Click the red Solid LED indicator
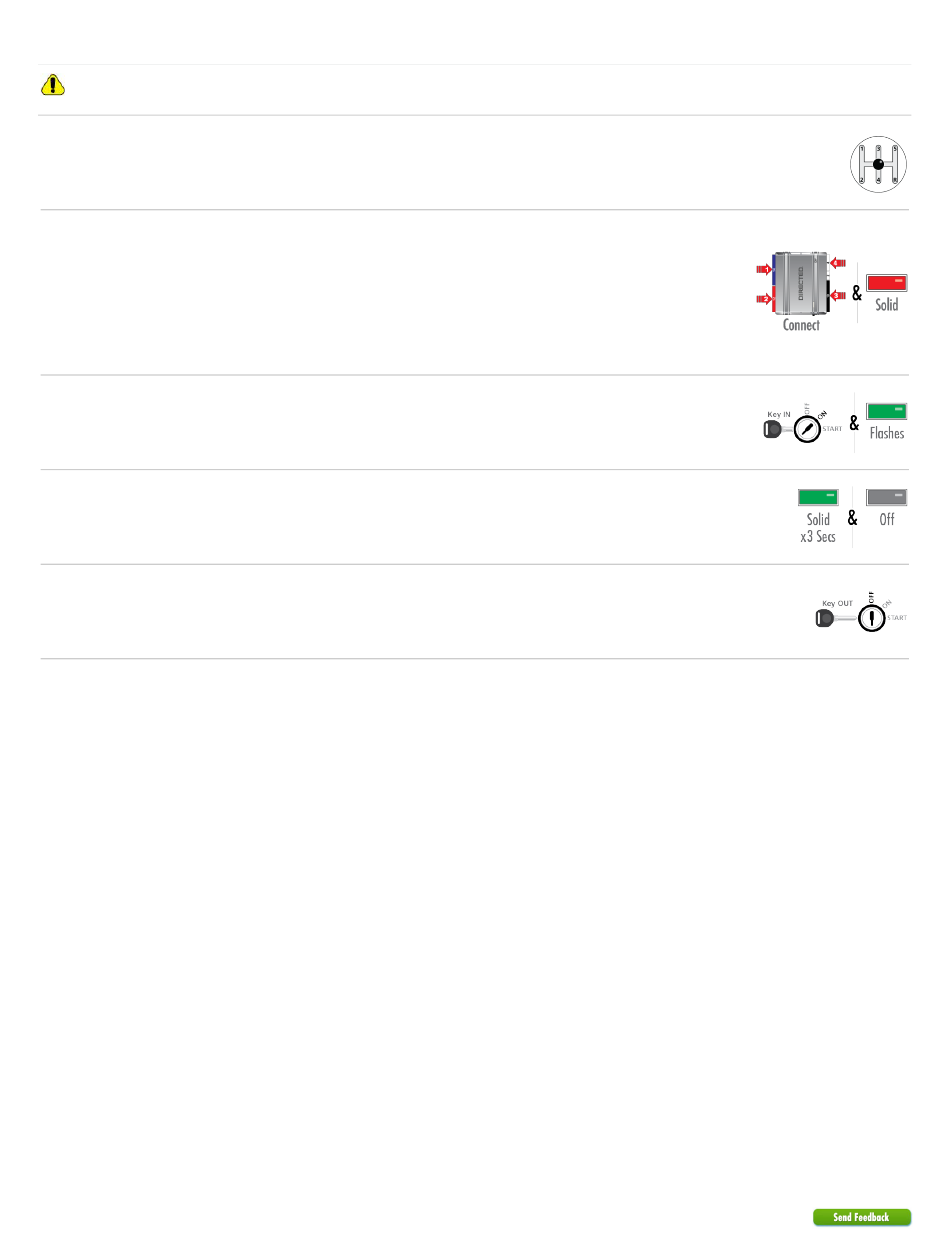950x1241 pixels. pyautogui.click(x=886, y=282)
